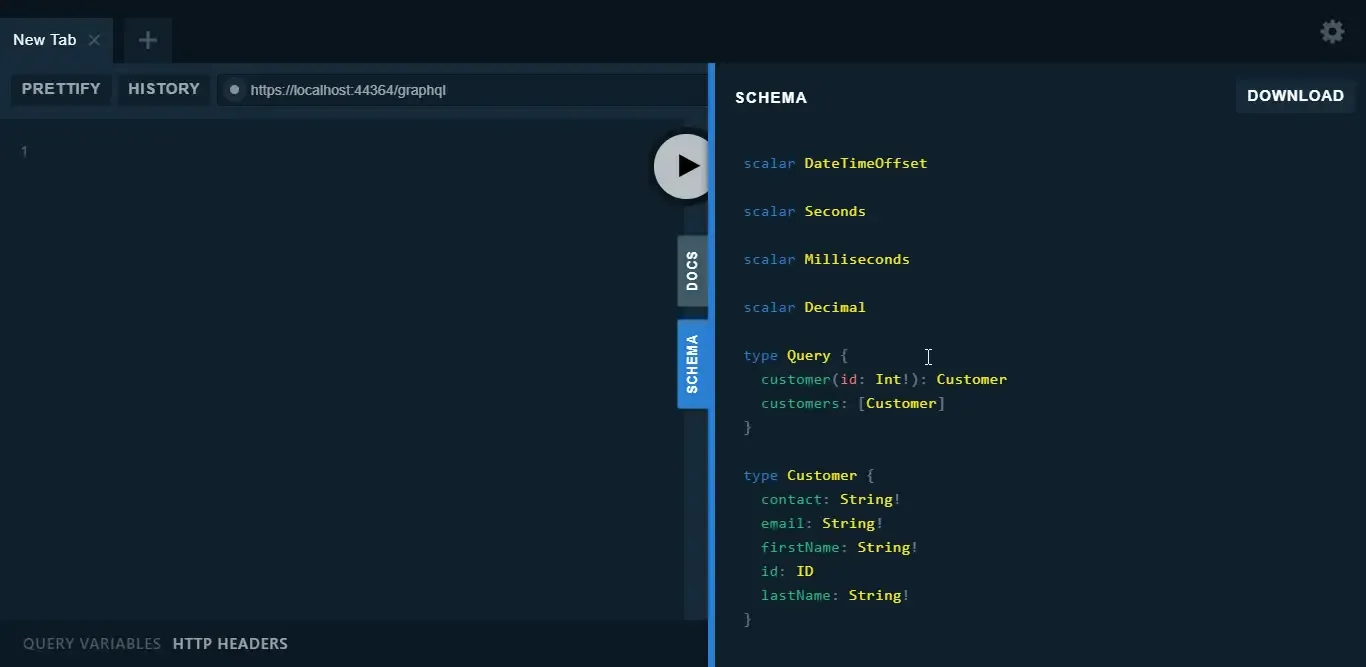The image size is (1366, 667).
Task: Select the New Tab session
Action: 44,40
